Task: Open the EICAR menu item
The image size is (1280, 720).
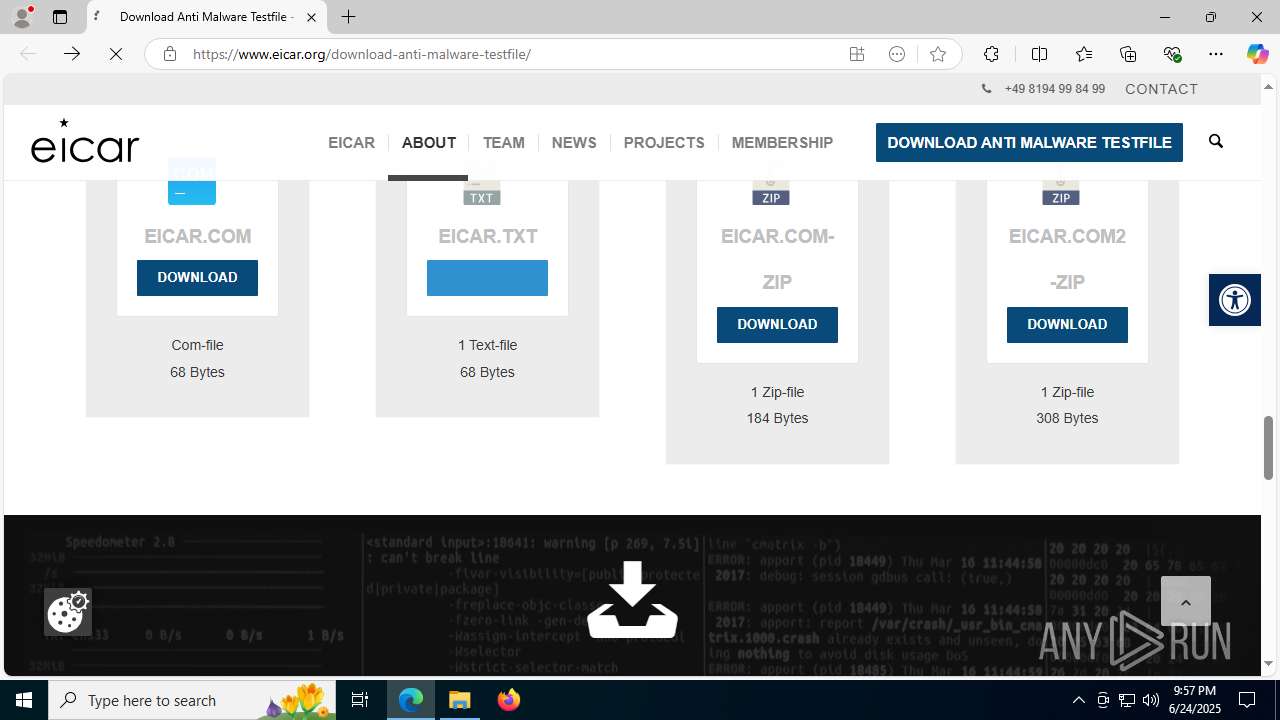Action: (351, 143)
